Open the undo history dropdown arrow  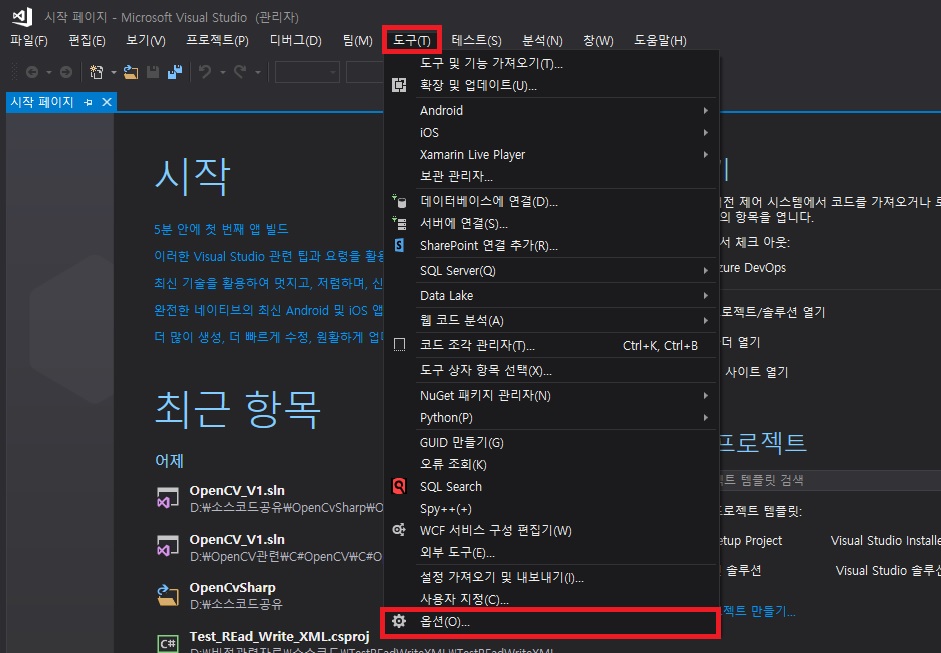pyautogui.click(x=223, y=73)
